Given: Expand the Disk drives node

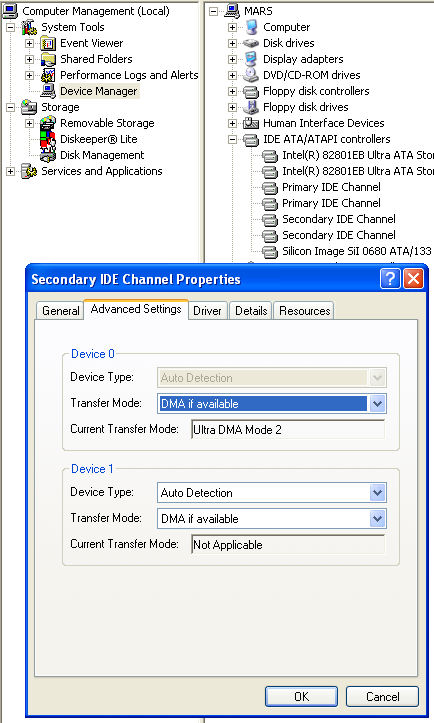Looking at the screenshot, I should click(232, 43).
